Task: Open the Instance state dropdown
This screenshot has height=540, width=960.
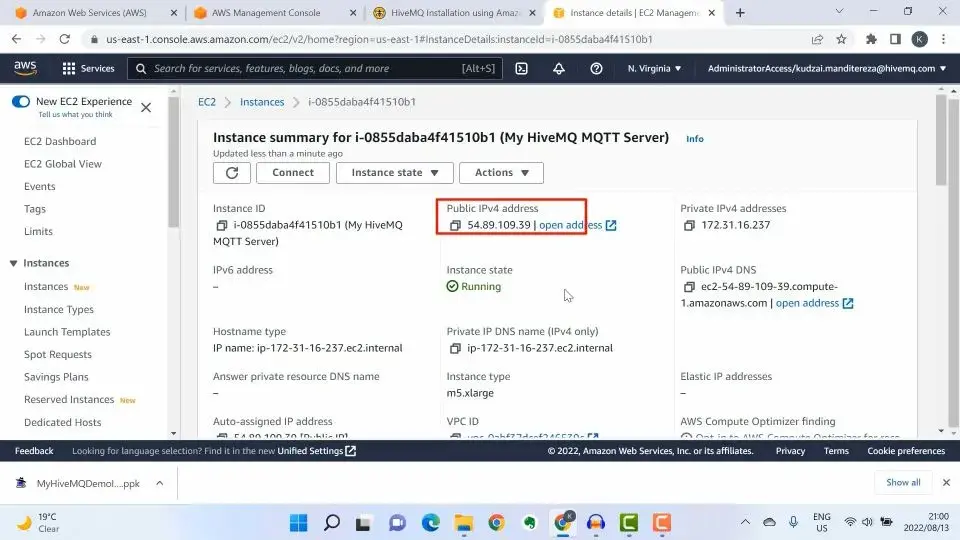Action: [395, 173]
